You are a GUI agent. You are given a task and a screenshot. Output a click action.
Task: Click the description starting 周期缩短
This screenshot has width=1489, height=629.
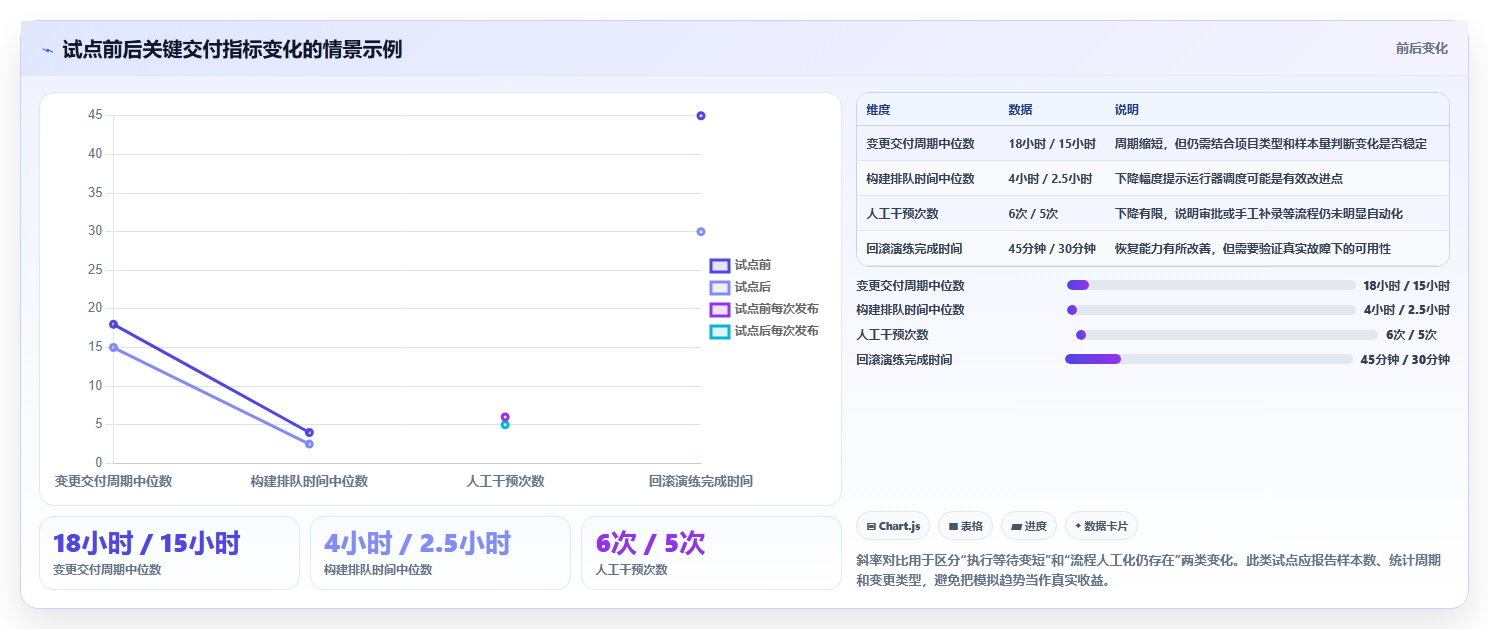pyautogui.click(x=1270, y=144)
